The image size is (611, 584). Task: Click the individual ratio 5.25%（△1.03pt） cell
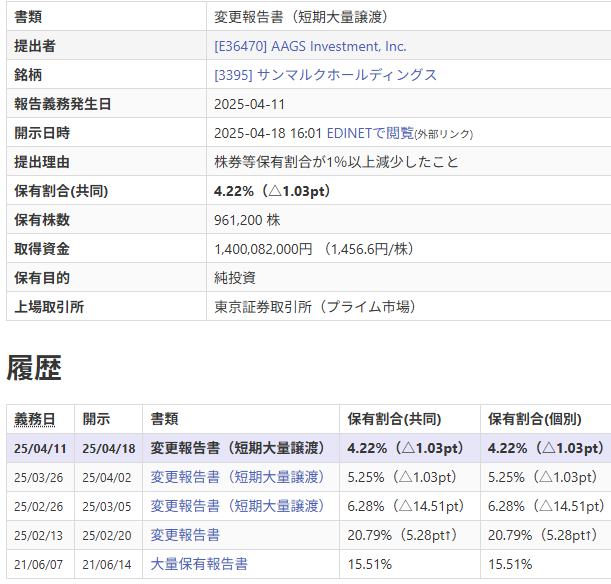point(542,477)
